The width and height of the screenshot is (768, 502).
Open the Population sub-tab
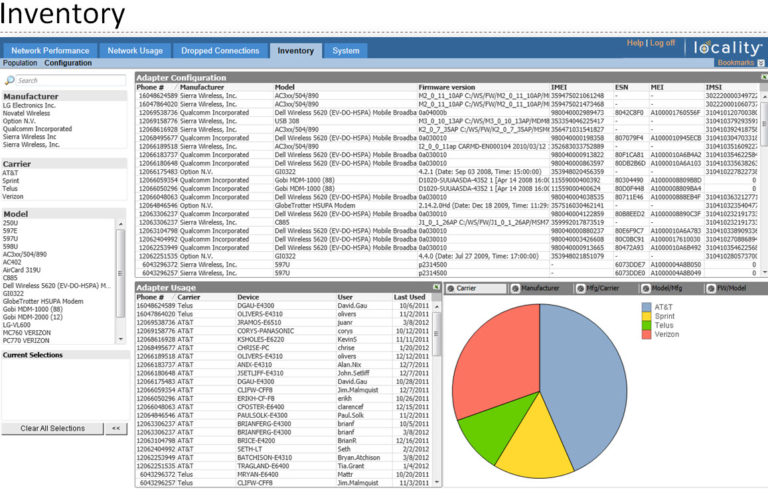pos(20,63)
